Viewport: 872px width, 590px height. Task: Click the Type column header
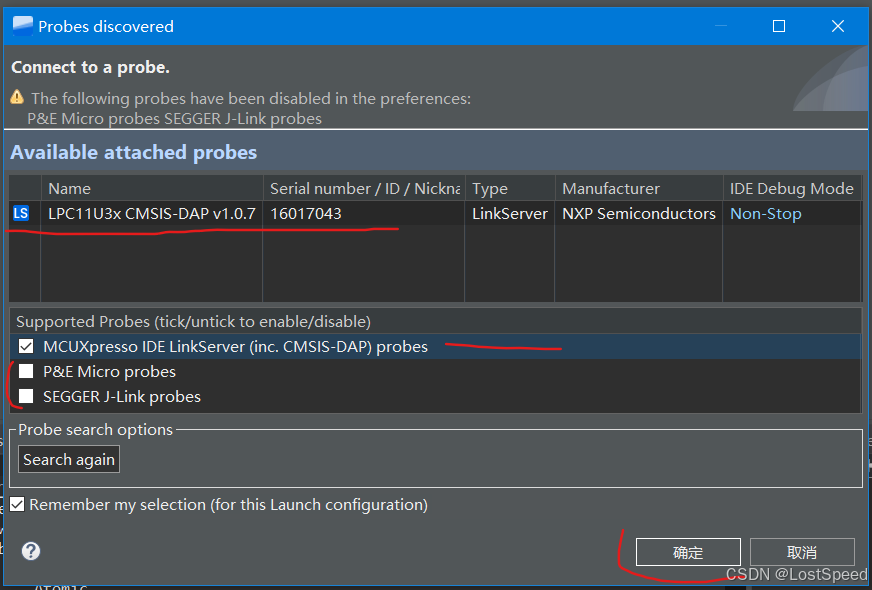[x=510, y=189]
